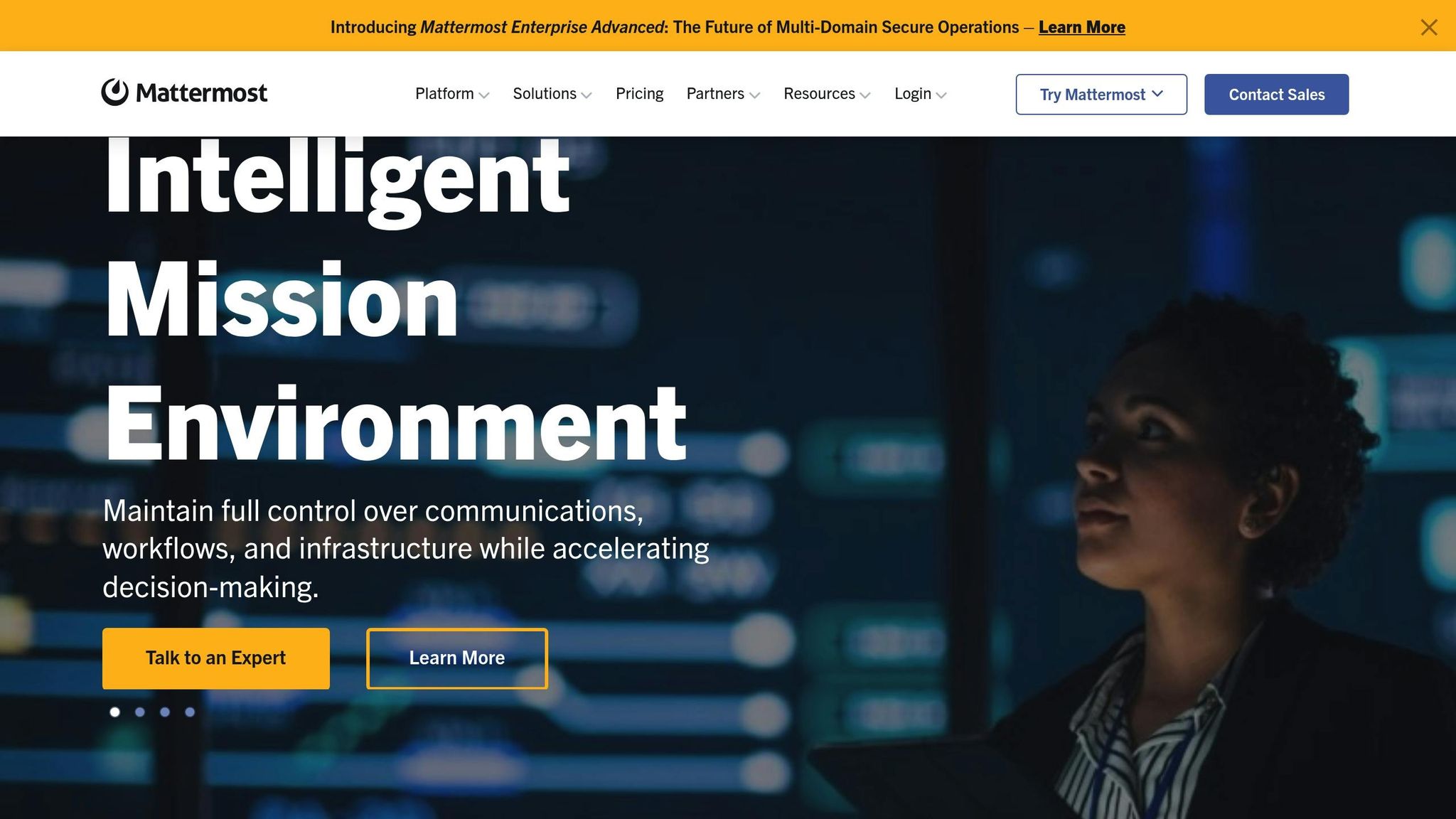
Task: Open the Resources menu item
Action: click(819, 94)
